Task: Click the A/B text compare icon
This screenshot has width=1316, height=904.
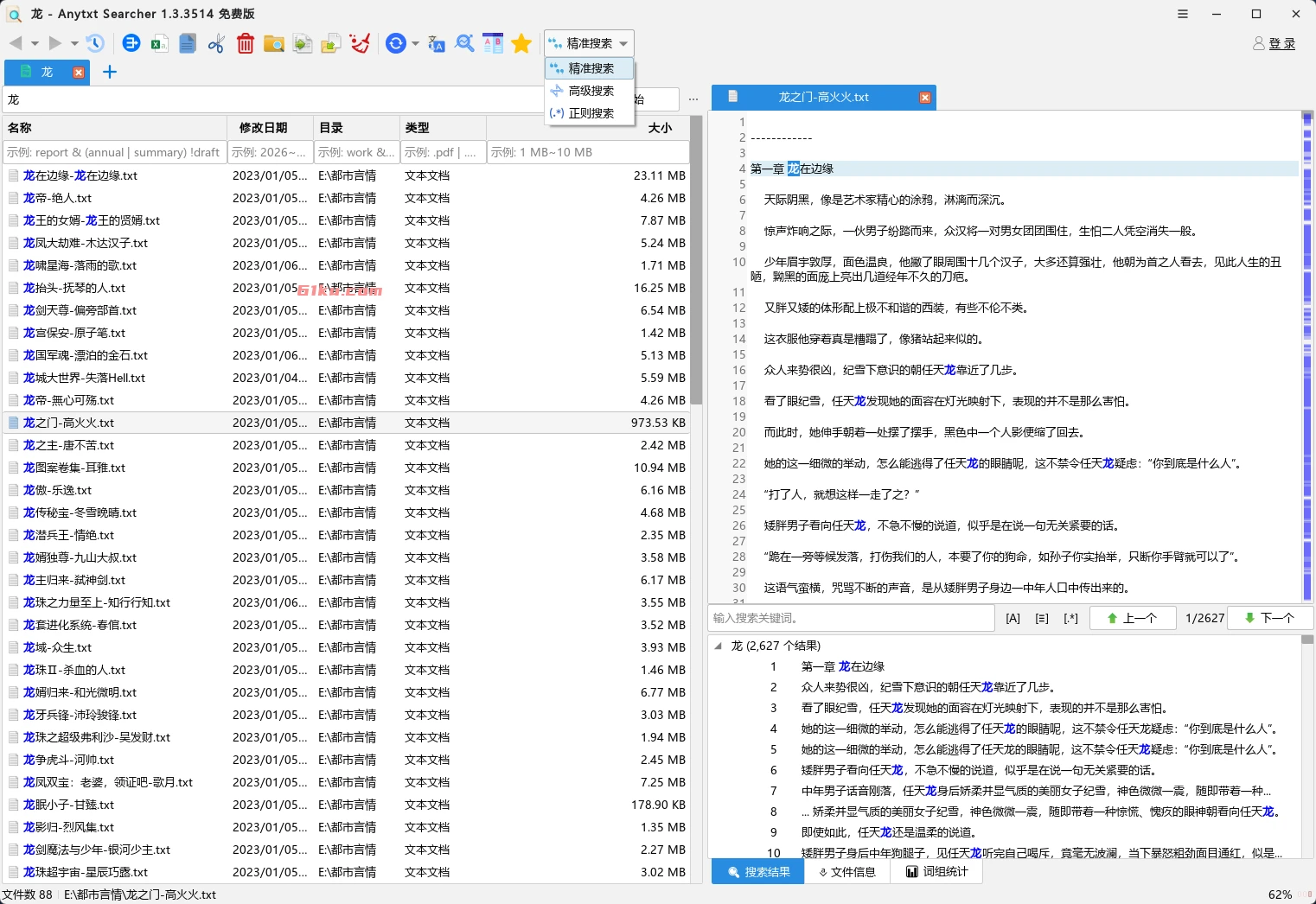Action: tap(493, 43)
